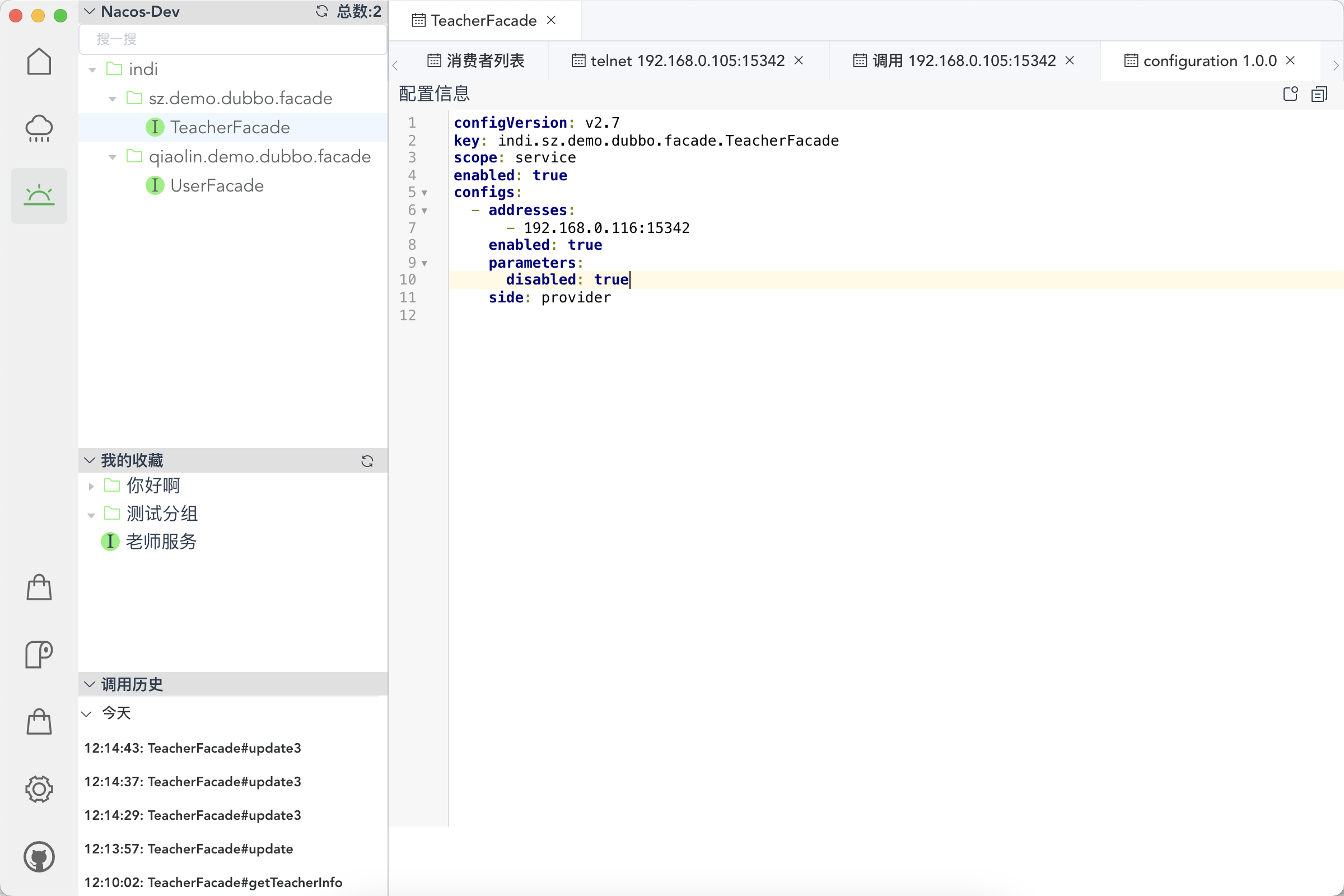Screen dimensions: 1344x896
Task: Fold the parameters block at line 9
Action: (x=424, y=263)
